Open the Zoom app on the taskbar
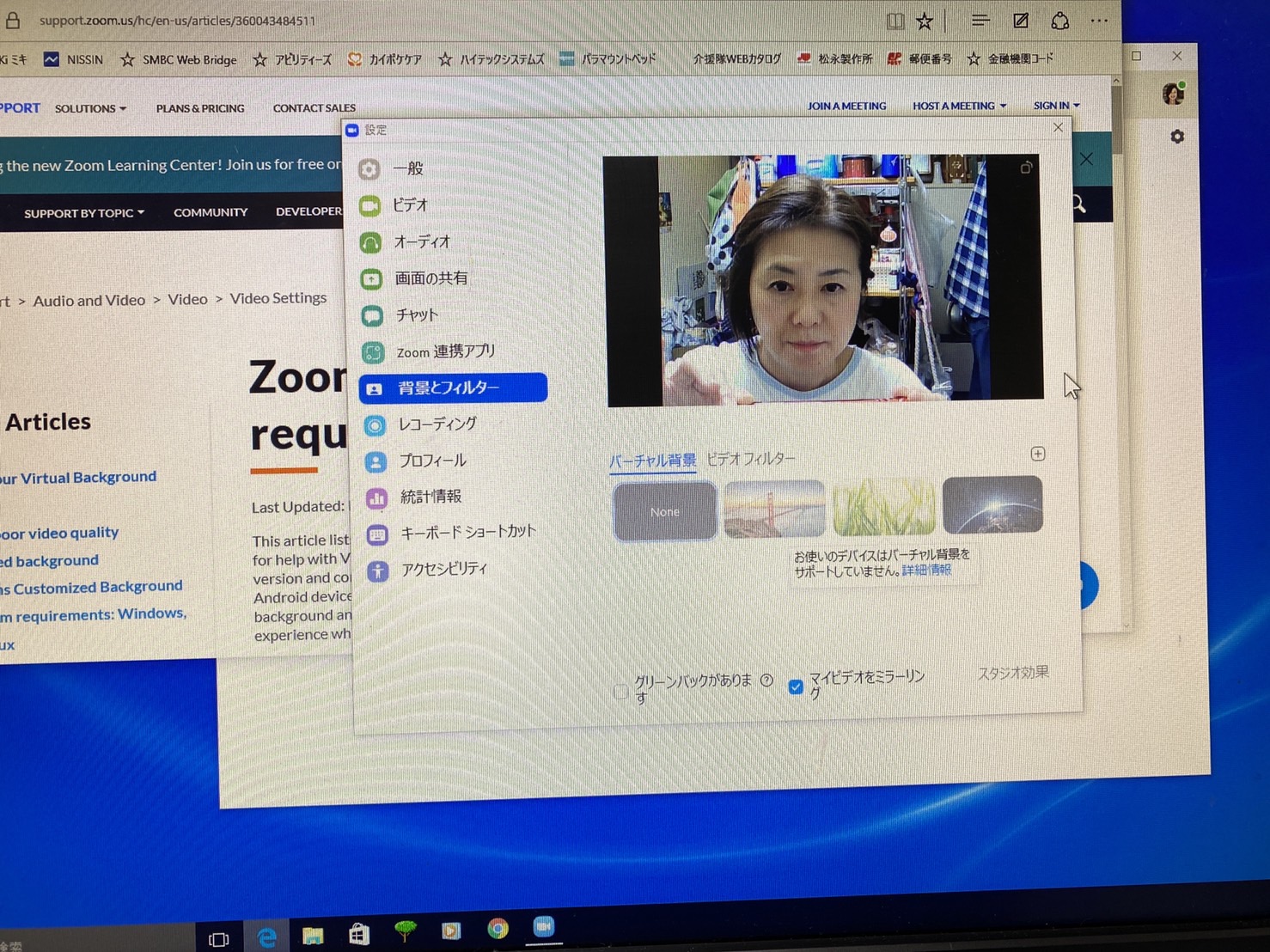This screenshot has width=1270, height=952. [x=544, y=926]
